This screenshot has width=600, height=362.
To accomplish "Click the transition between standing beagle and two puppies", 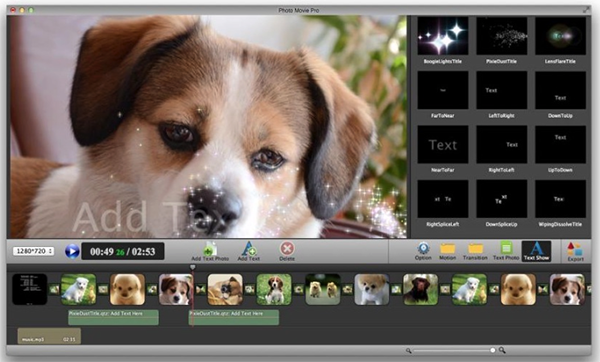I will coord(298,290).
